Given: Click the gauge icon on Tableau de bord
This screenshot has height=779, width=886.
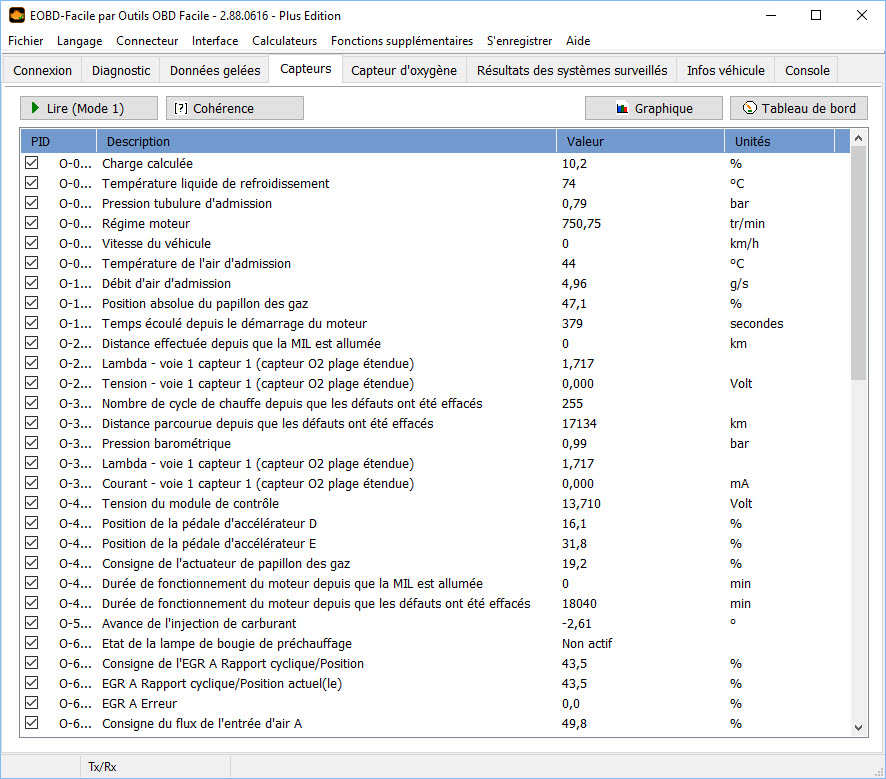Looking at the screenshot, I should [x=749, y=108].
